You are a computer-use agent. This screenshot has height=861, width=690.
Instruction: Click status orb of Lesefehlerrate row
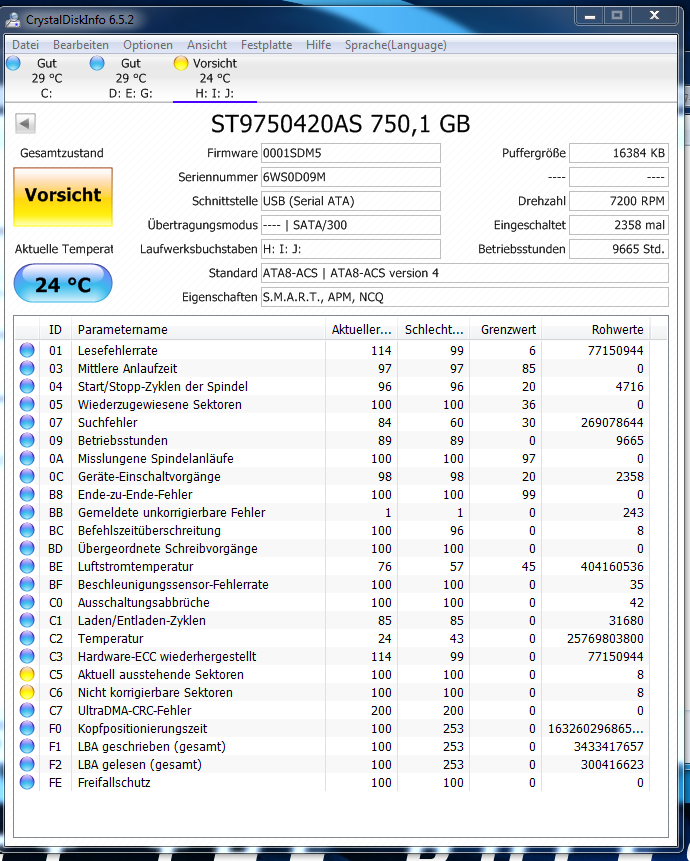point(27,350)
